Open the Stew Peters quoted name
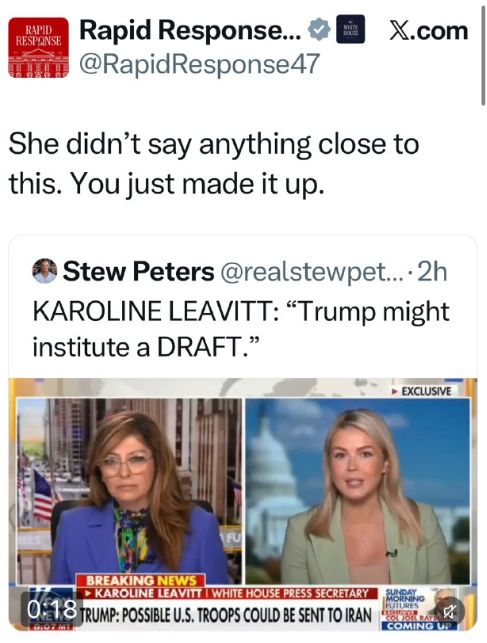Viewport: 487px width, 643px height. (x=139, y=271)
